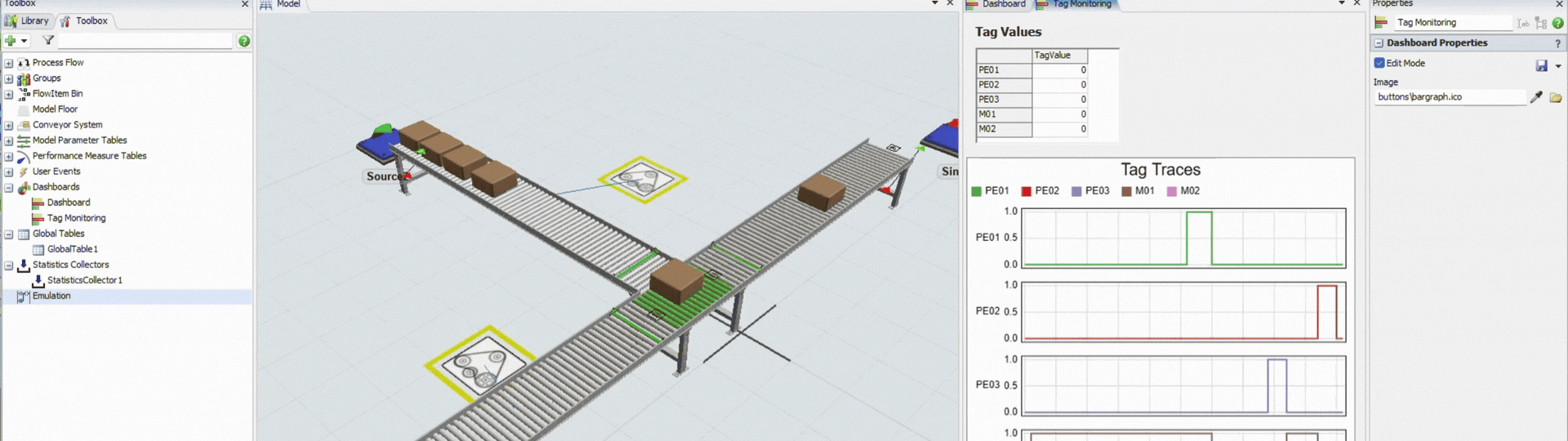The image size is (1568, 441).
Task: Click the green help icon in Properties
Action: [1558, 23]
